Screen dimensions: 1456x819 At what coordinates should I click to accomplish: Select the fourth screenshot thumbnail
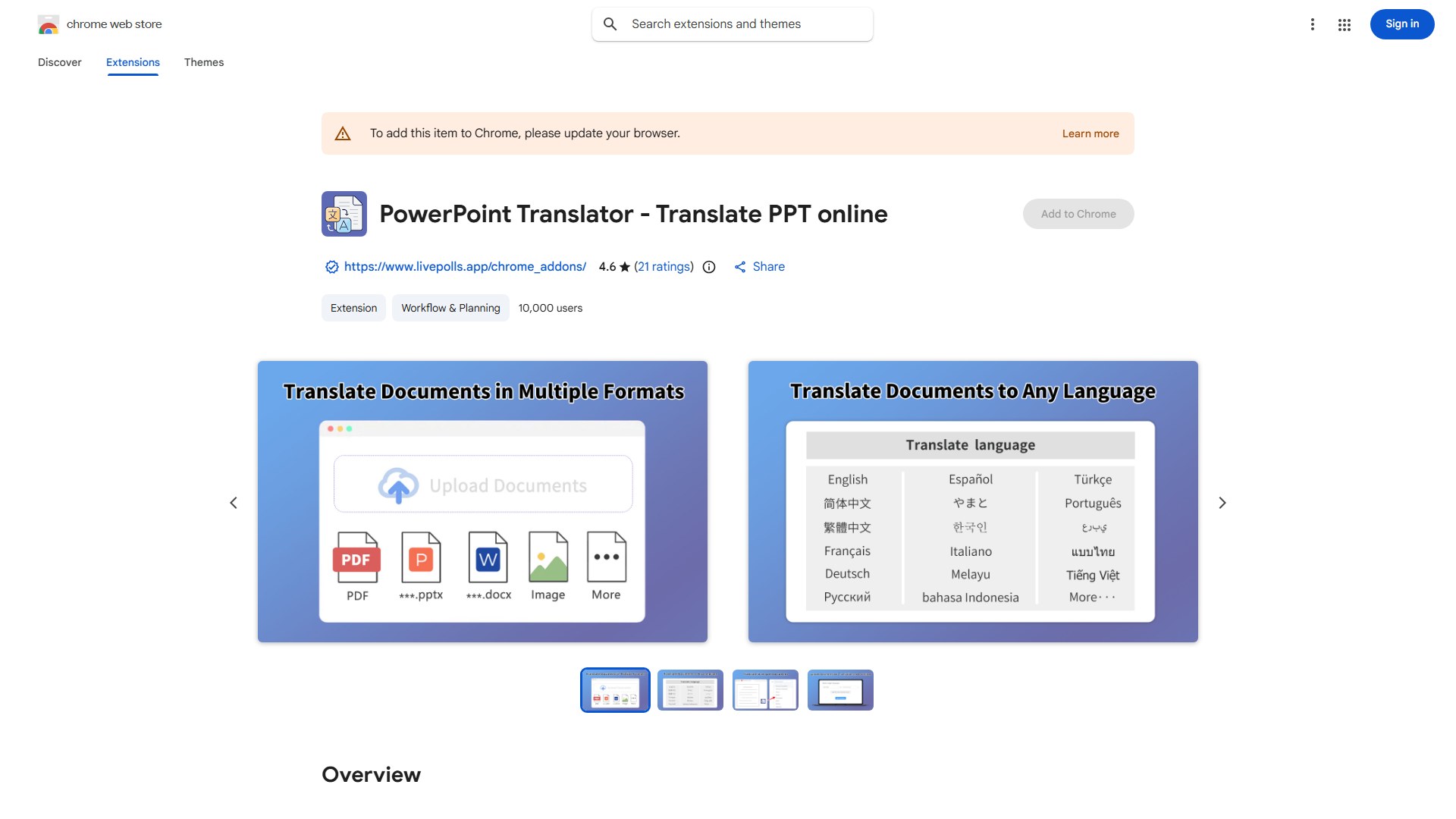pyautogui.click(x=840, y=690)
